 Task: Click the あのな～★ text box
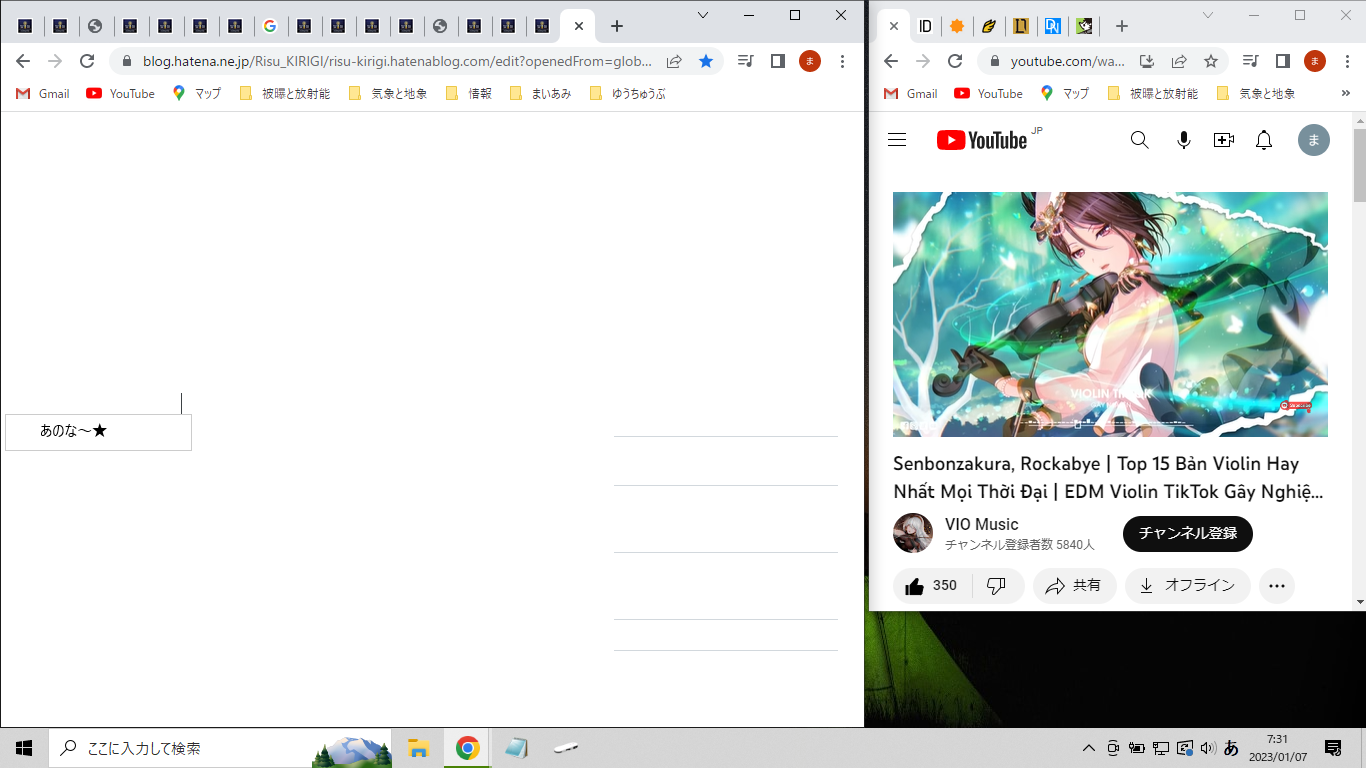pyautogui.click(x=98, y=432)
